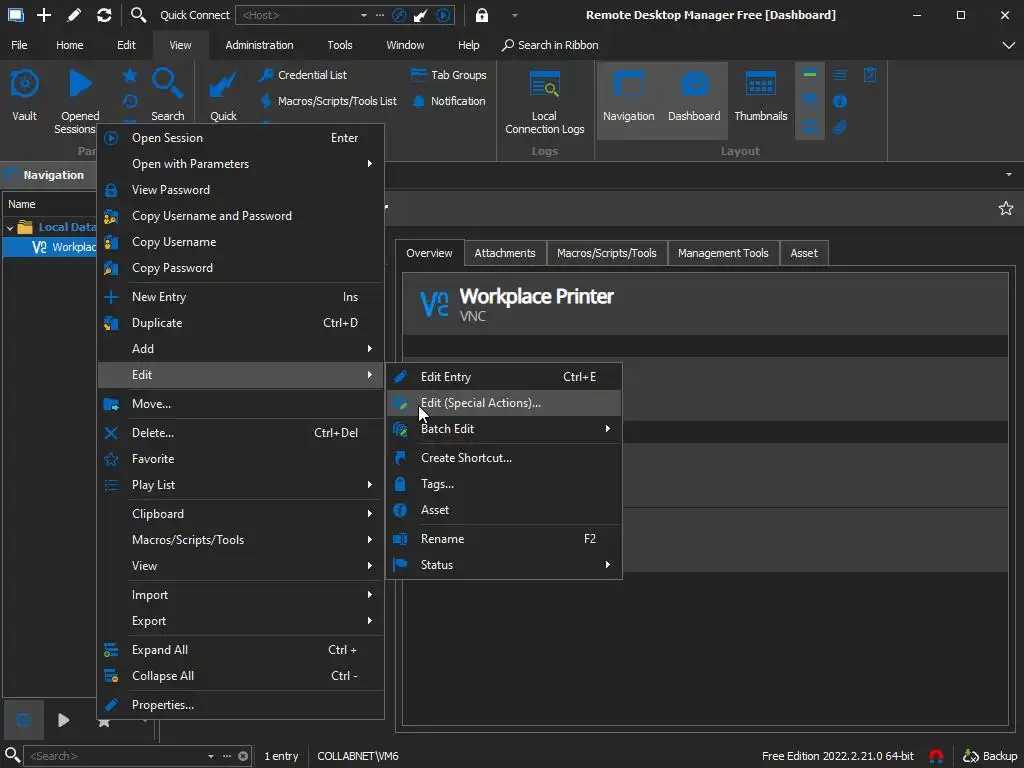Select the Move... menu item
Viewport: 1024px width, 768px height.
(x=240, y=404)
